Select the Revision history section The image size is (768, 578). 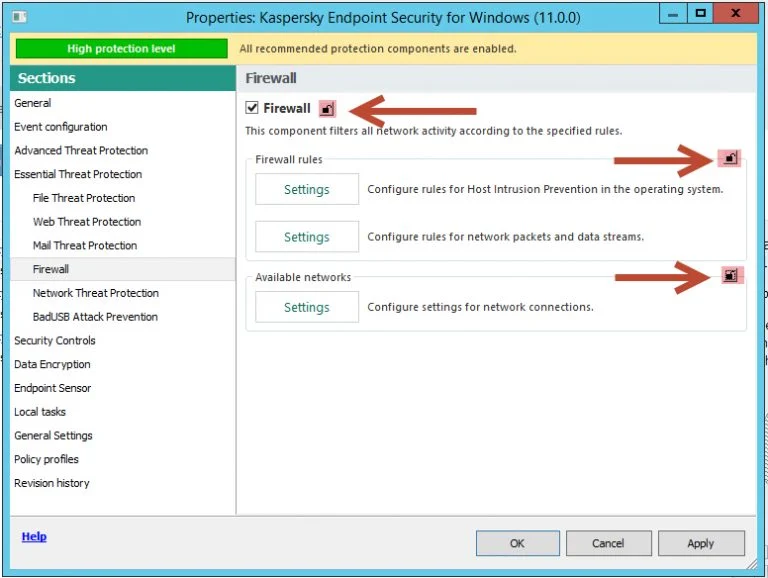122,483
